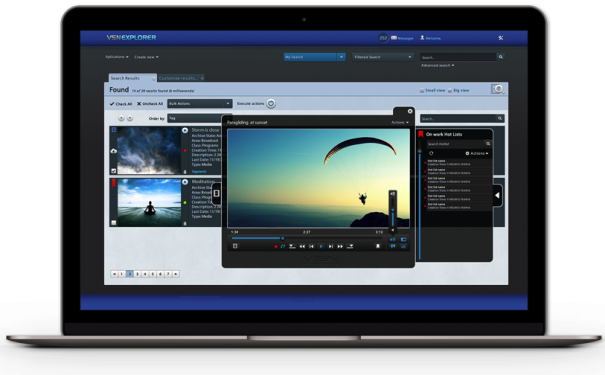Go to results page 3
The image size is (605, 375).
[x=137, y=274]
